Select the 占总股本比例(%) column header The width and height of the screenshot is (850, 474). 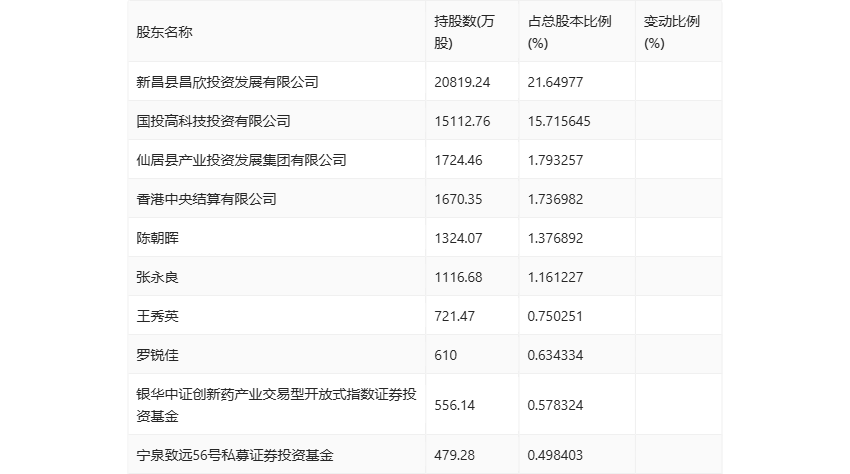click(x=569, y=32)
